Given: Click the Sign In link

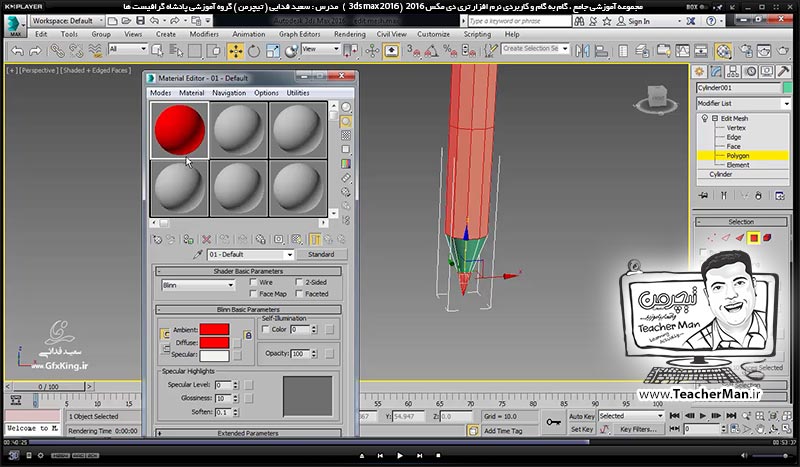Looking at the screenshot, I should (639, 21).
